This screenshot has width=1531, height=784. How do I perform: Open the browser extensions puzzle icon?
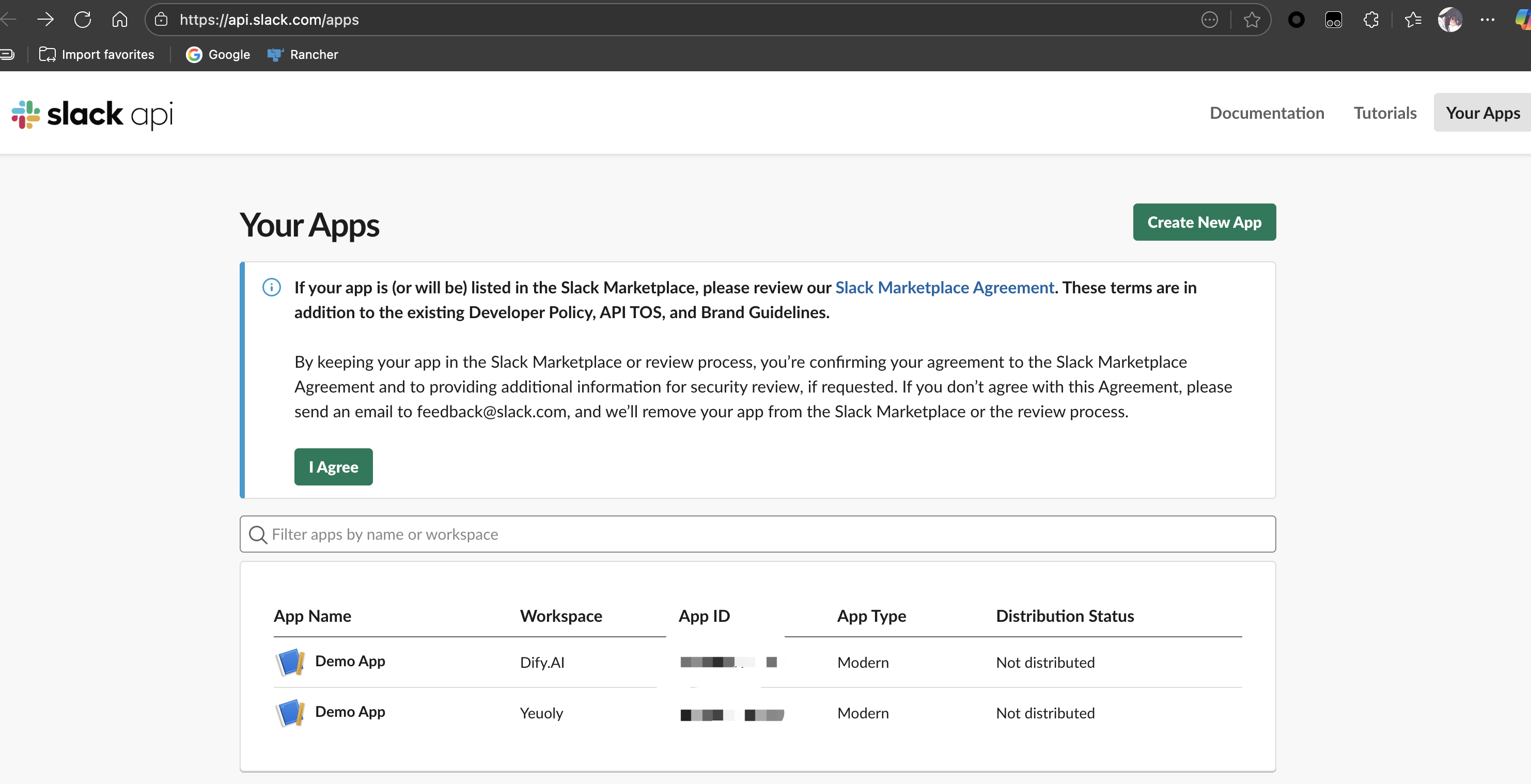point(1371,20)
